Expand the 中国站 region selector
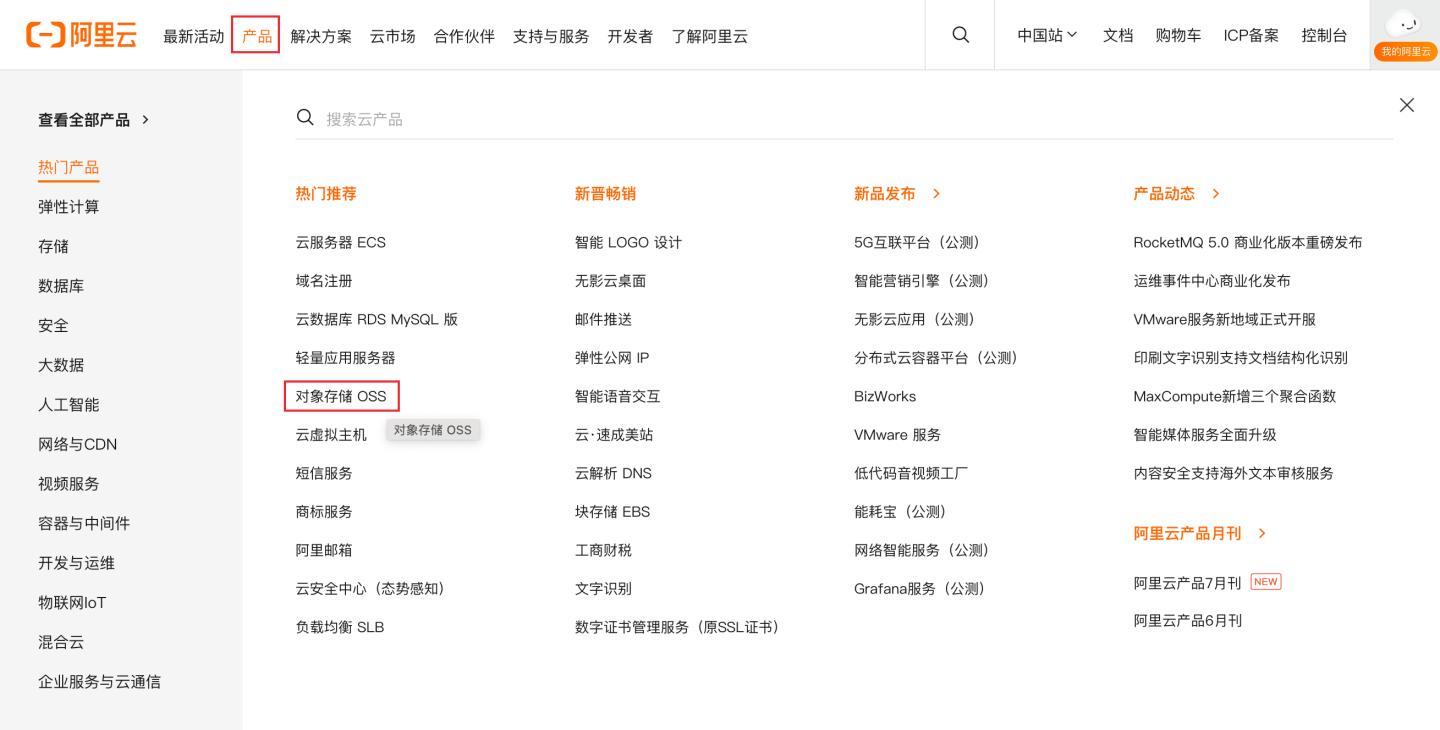Viewport: 1440px width, 730px height. [1046, 34]
